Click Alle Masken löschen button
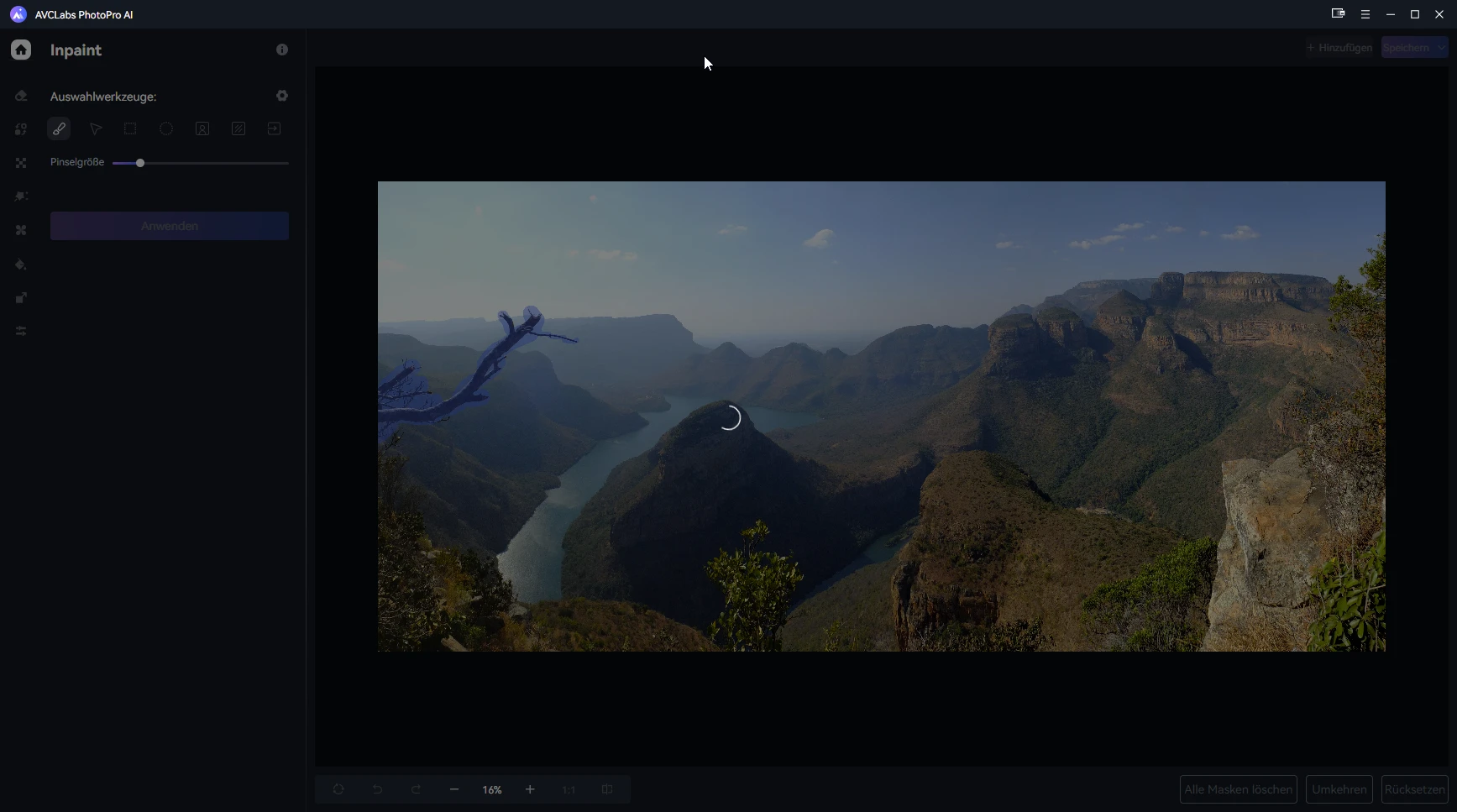Screen dimensions: 1457x812 click(1238, 789)
